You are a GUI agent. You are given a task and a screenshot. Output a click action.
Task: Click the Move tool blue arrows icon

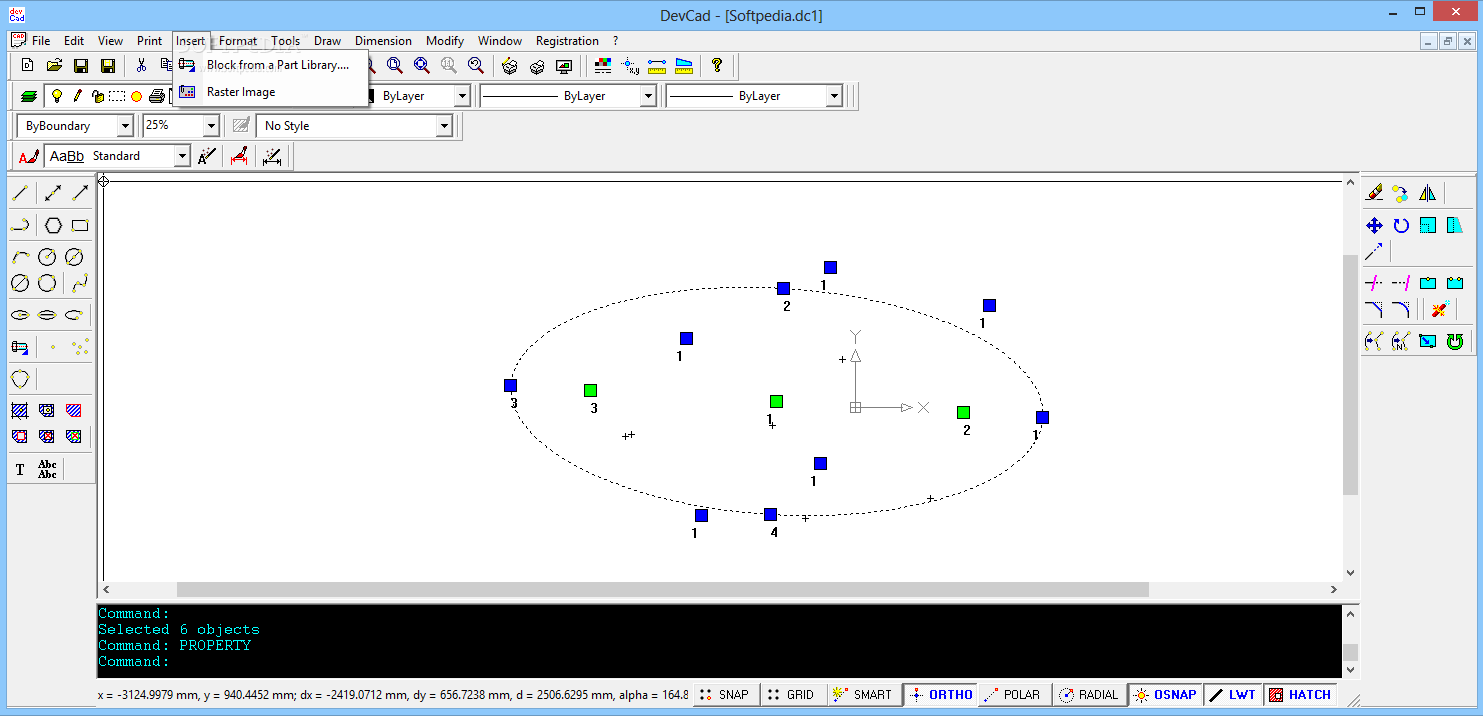click(1374, 226)
